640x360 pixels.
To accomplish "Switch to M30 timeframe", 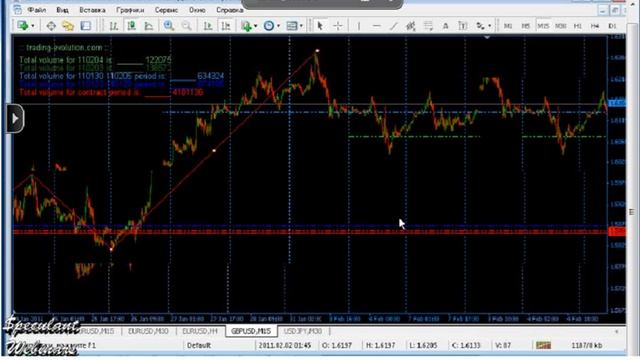I will [x=560, y=26].
